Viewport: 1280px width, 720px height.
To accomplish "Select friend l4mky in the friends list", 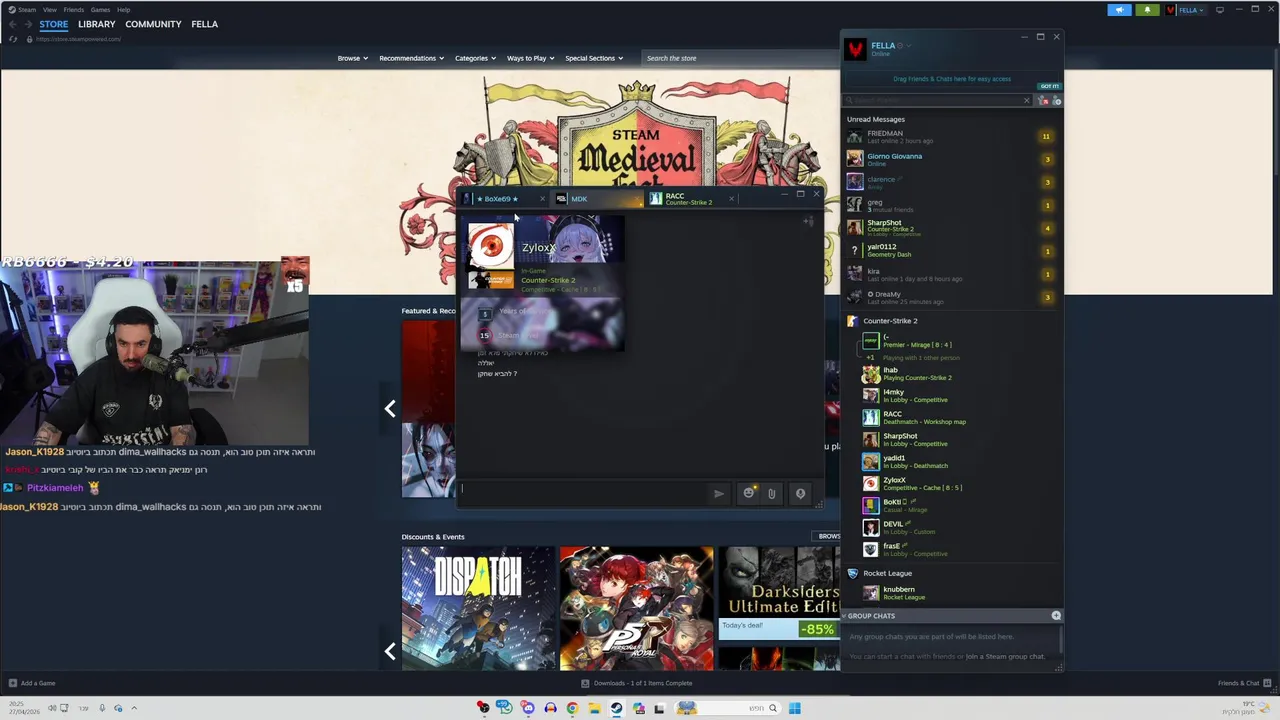I will pyautogui.click(x=960, y=396).
